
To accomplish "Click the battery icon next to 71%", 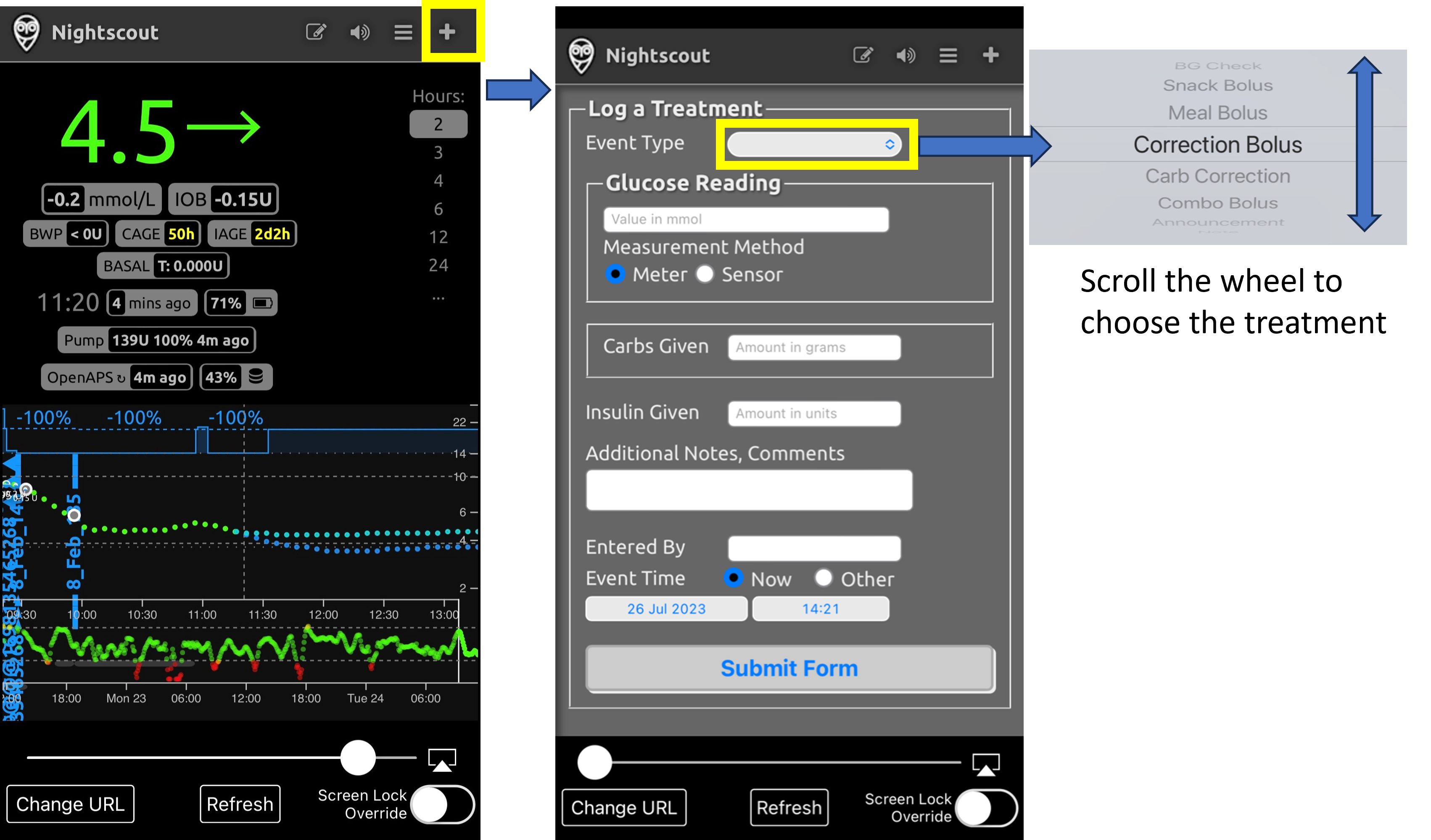I will pos(262,303).
